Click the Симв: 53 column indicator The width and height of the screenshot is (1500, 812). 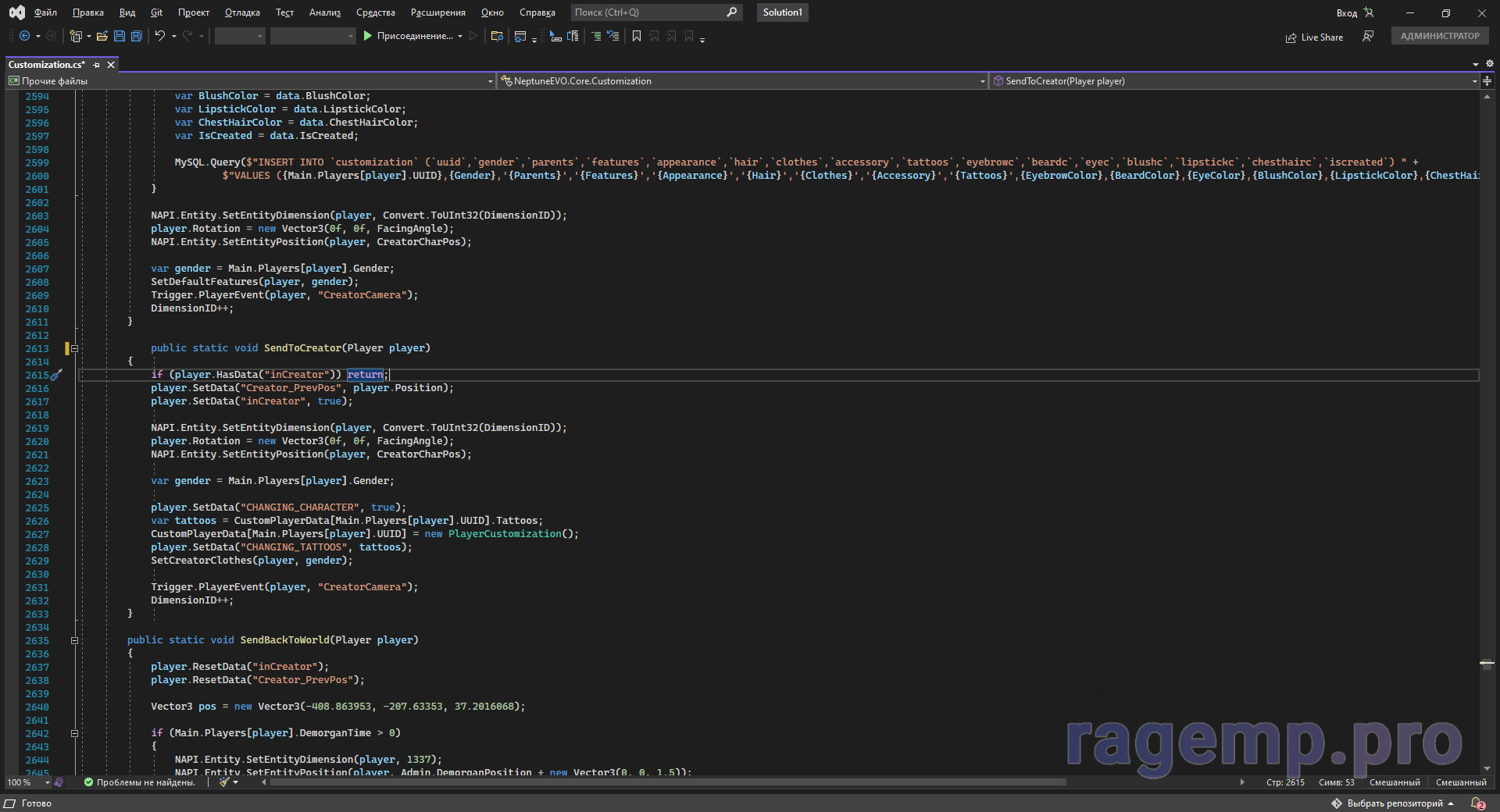point(1337,782)
